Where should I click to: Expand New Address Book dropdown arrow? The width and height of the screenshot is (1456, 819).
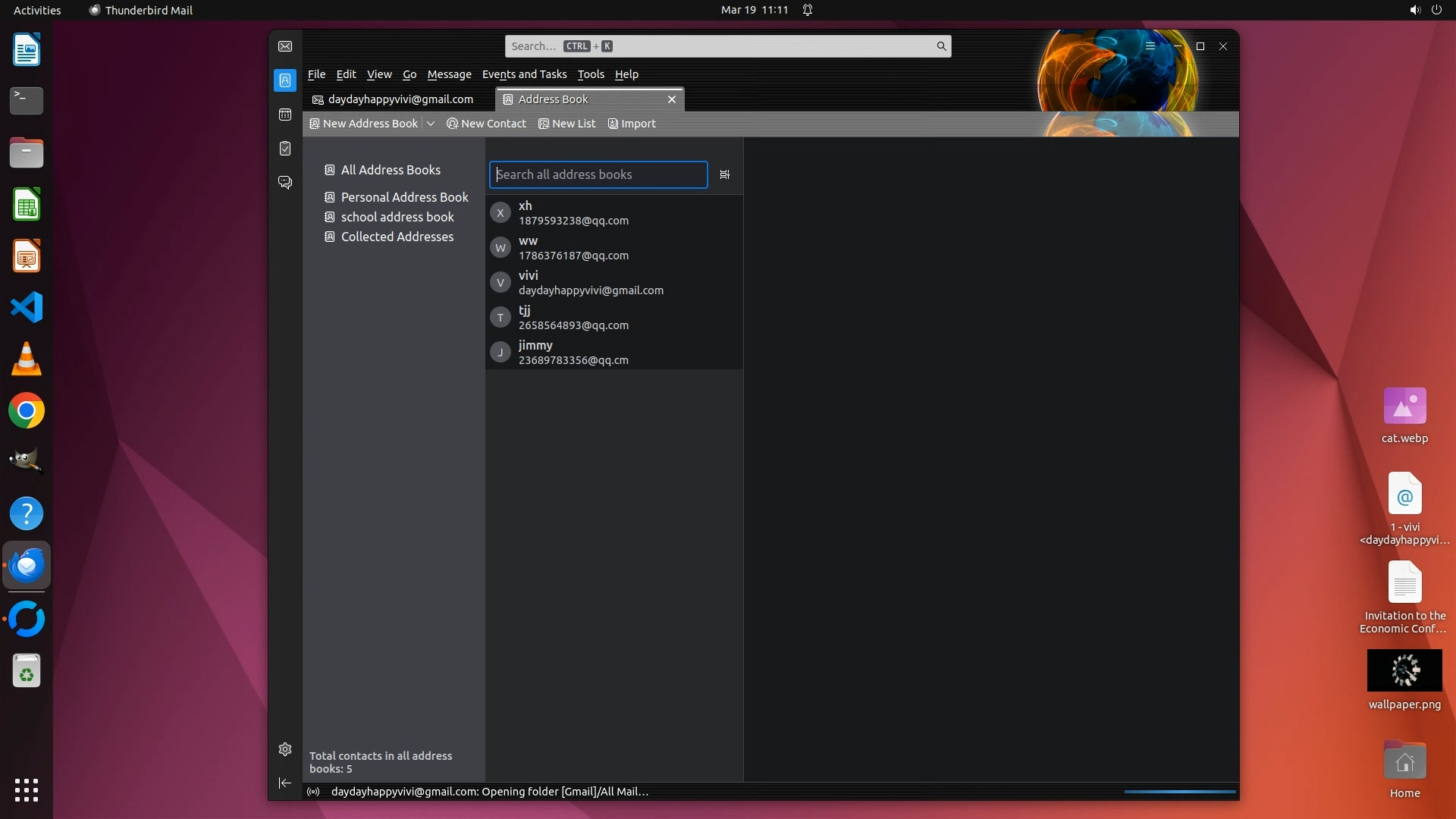[x=431, y=124]
